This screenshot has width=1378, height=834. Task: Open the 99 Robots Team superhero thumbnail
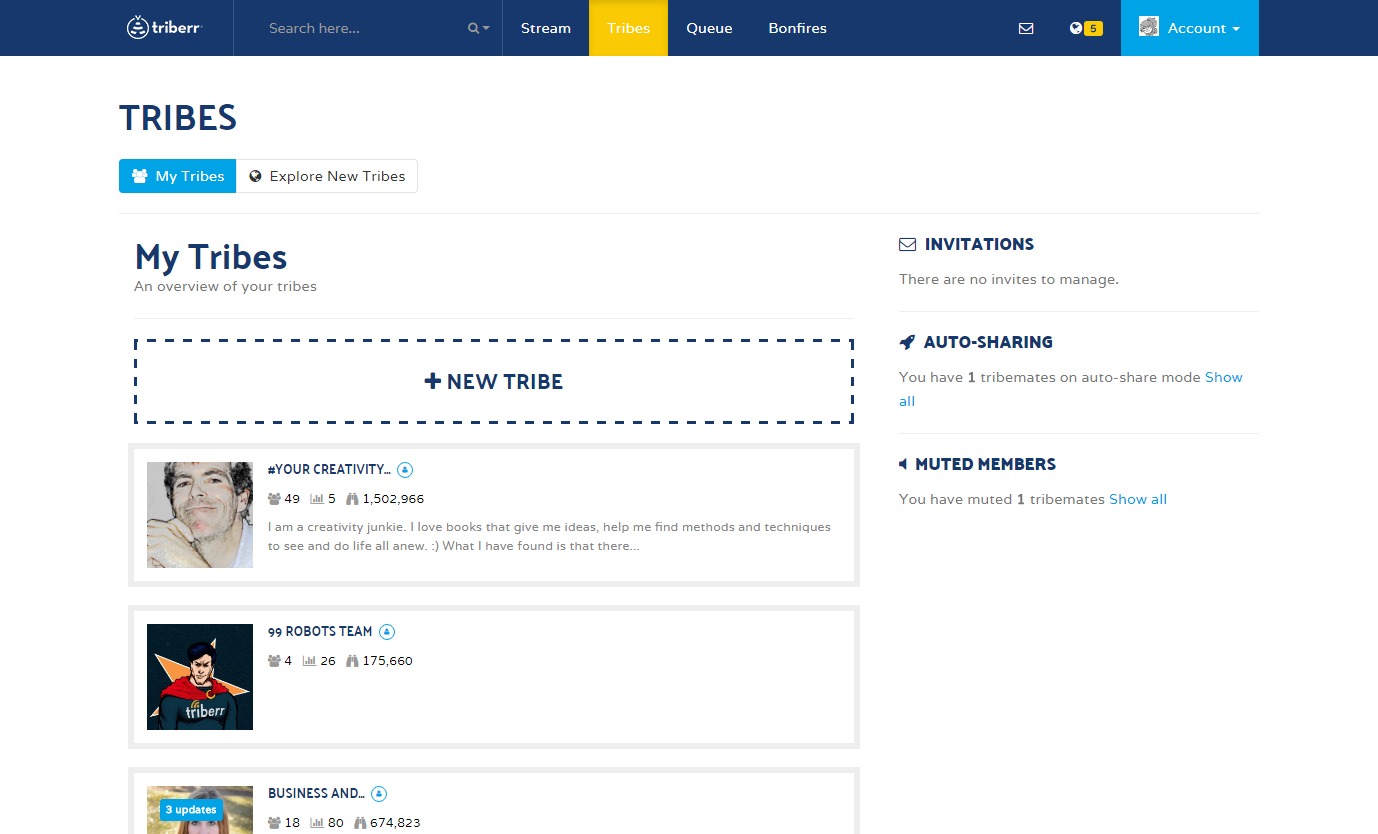tap(200, 677)
